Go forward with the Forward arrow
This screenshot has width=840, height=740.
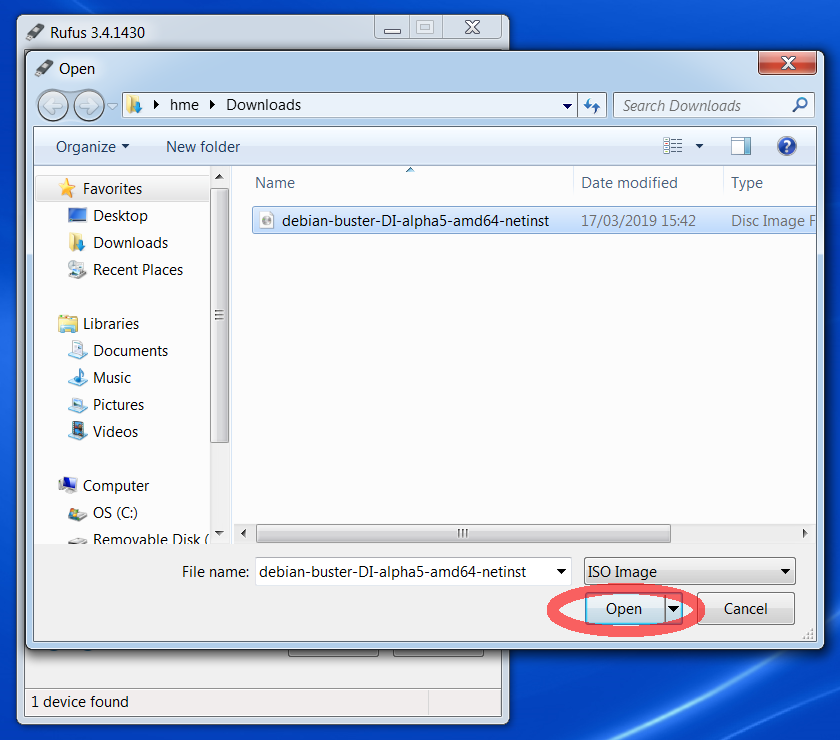89,106
